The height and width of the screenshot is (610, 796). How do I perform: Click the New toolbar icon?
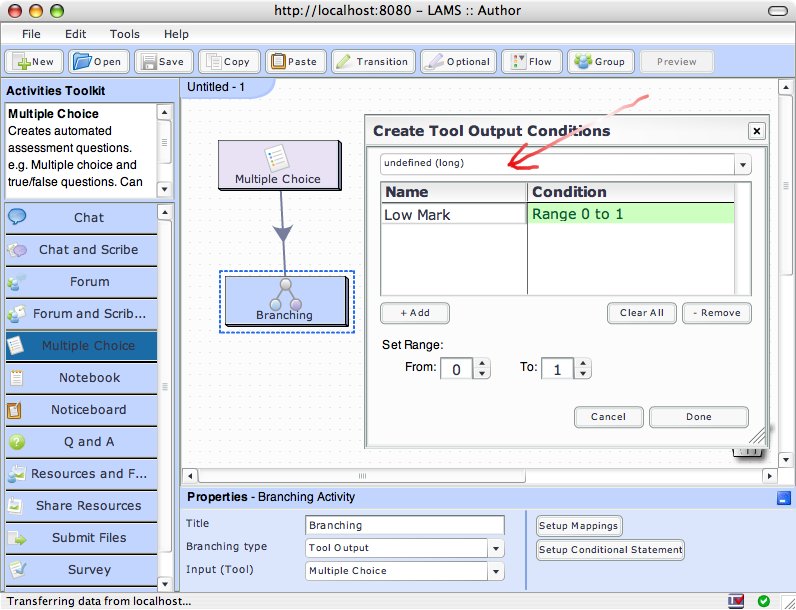(23, 61)
